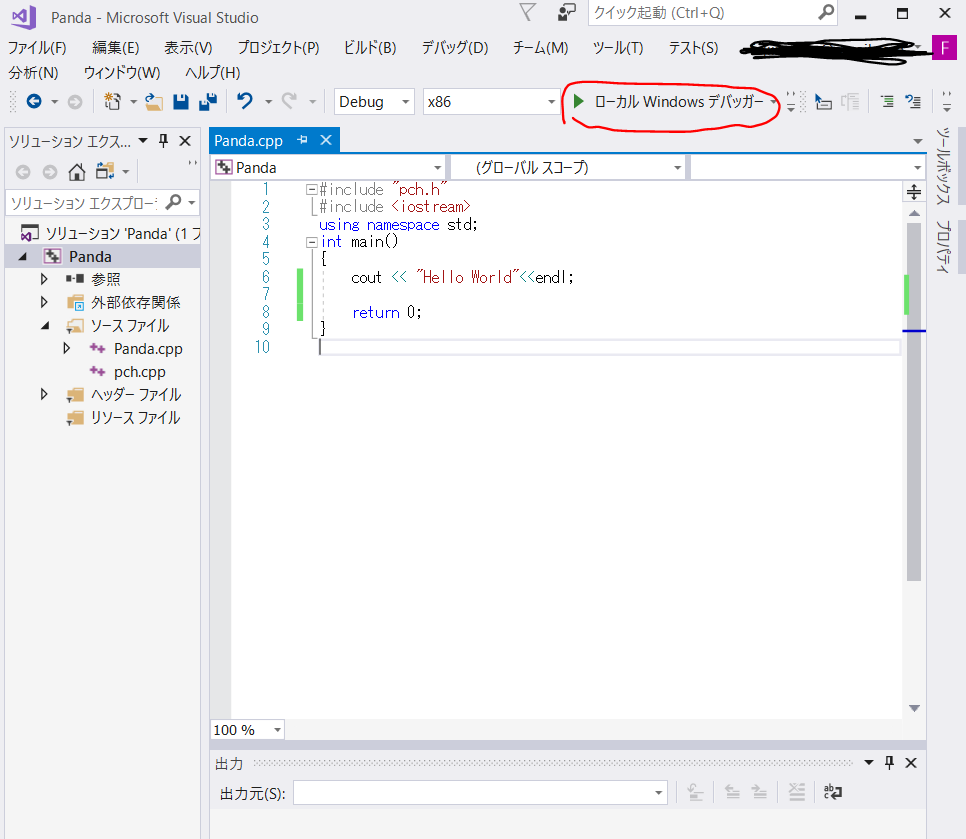The height and width of the screenshot is (839, 966).
Task: Click the Save icon in the toolbar
Action: pos(181,101)
